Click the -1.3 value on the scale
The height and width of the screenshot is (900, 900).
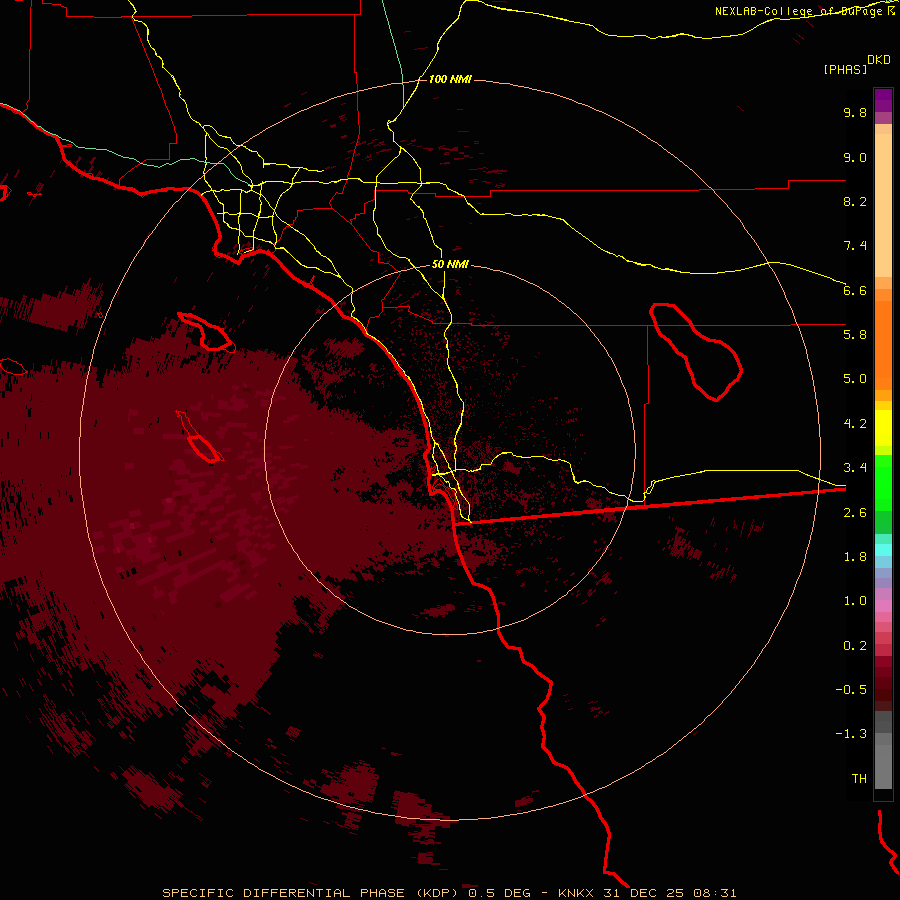pyautogui.click(x=851, y=734)
